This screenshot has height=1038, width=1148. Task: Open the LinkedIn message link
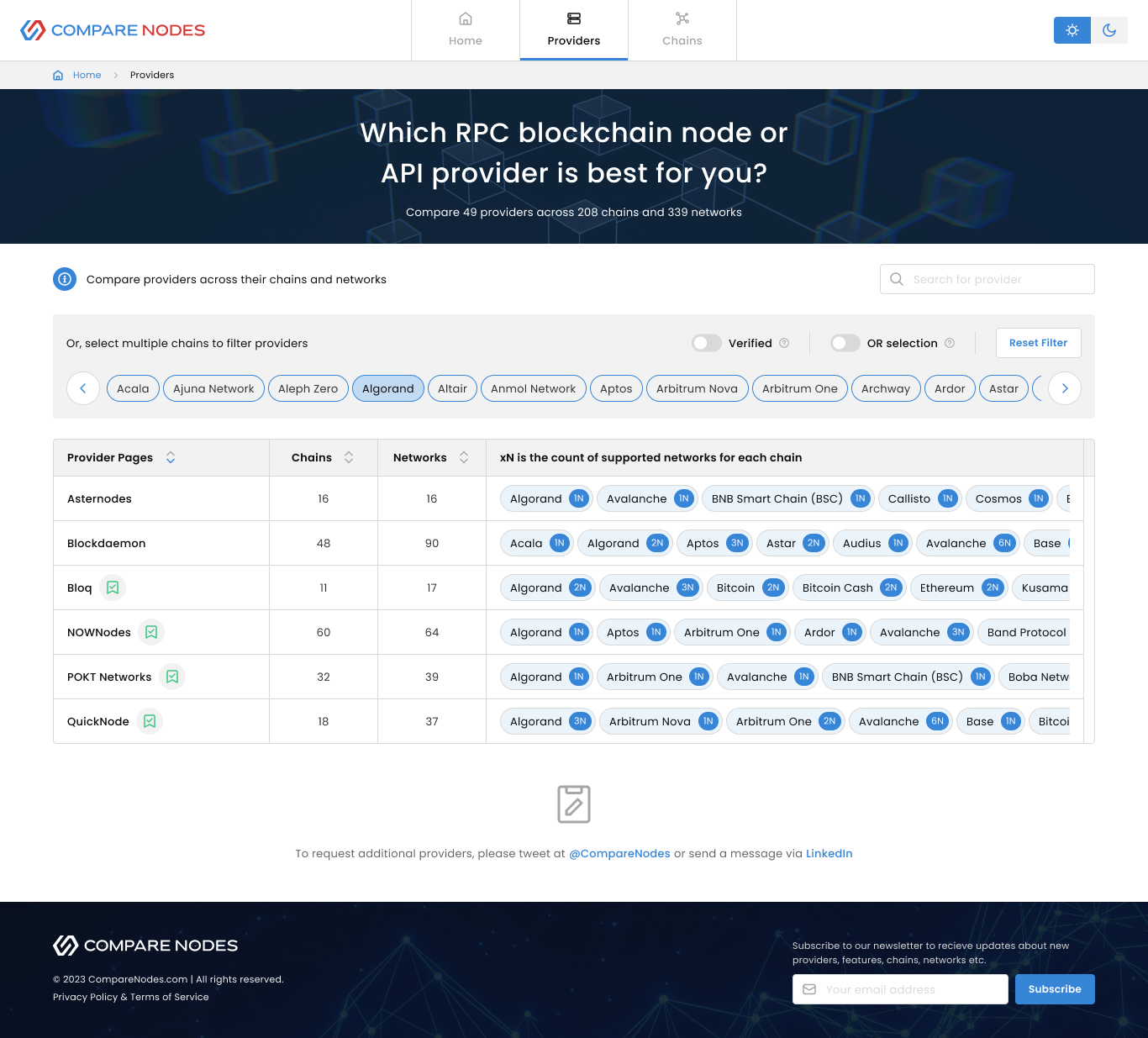pos(829,853)
